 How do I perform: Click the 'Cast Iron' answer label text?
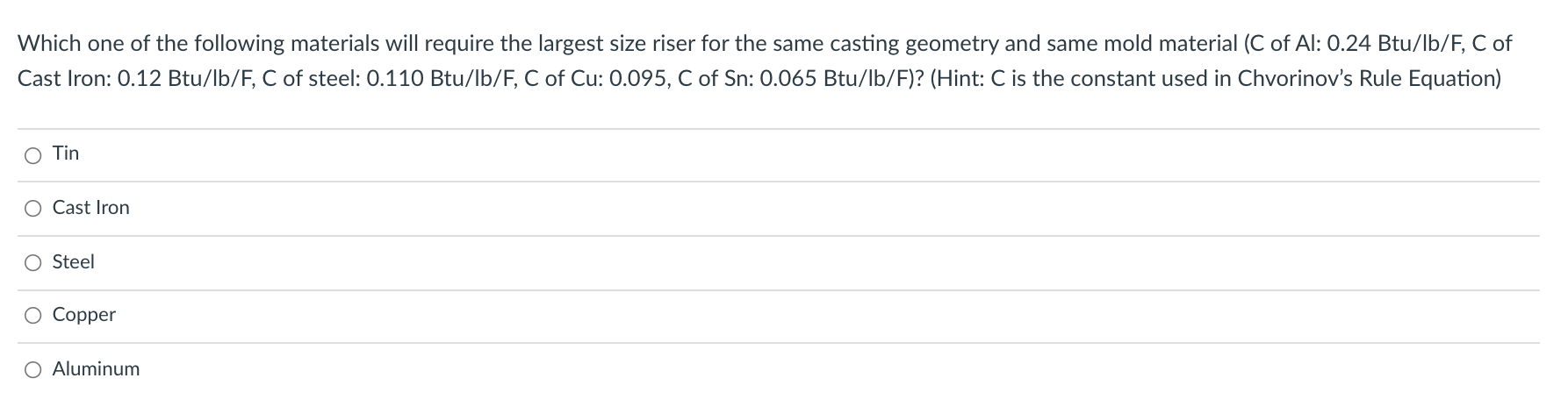pos(90,208)
